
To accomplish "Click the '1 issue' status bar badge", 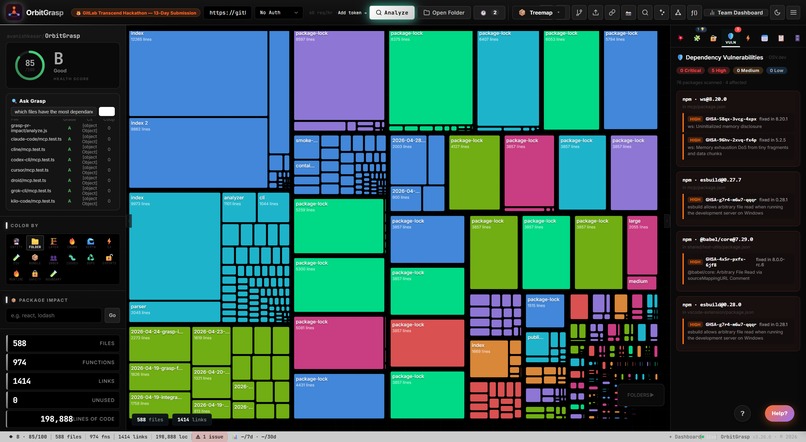I will pyautogui.click(x=209, y=437).
